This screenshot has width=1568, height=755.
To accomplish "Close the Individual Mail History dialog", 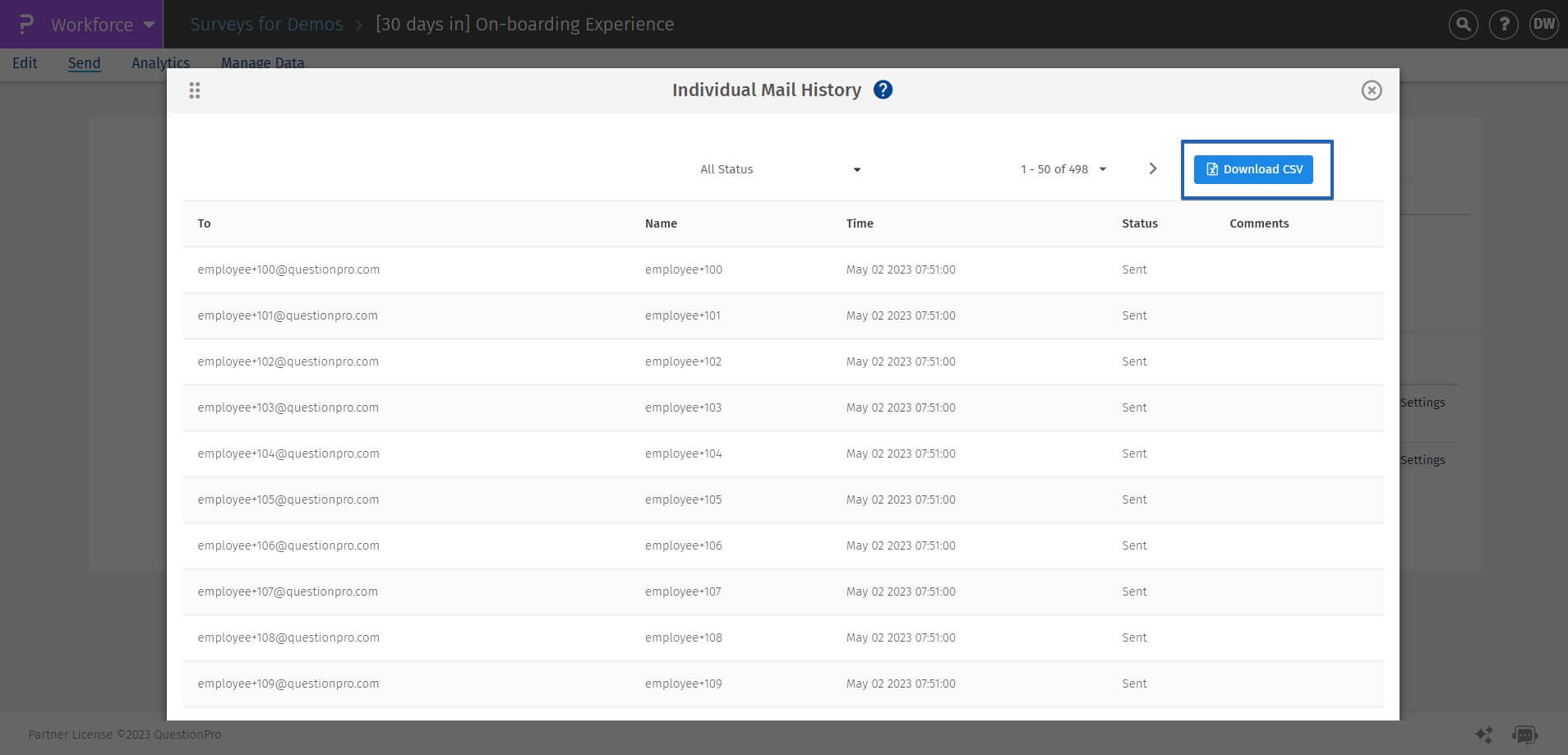I will coord(1371,90).
